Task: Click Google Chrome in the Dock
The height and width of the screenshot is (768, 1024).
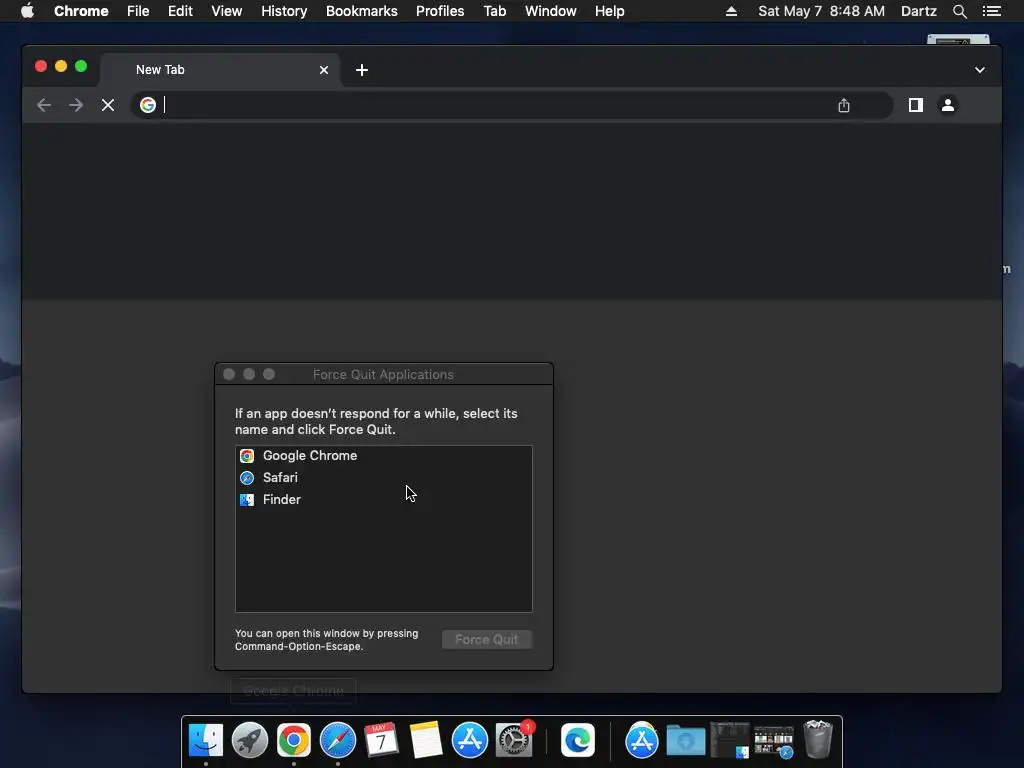Action: [293, 740]
